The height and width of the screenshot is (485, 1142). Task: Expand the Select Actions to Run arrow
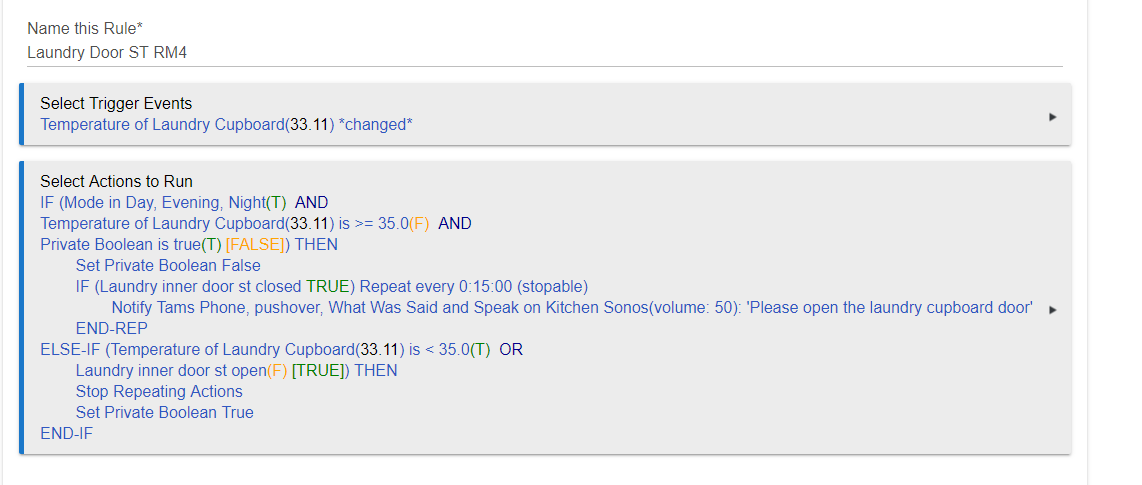[1052, 309]
